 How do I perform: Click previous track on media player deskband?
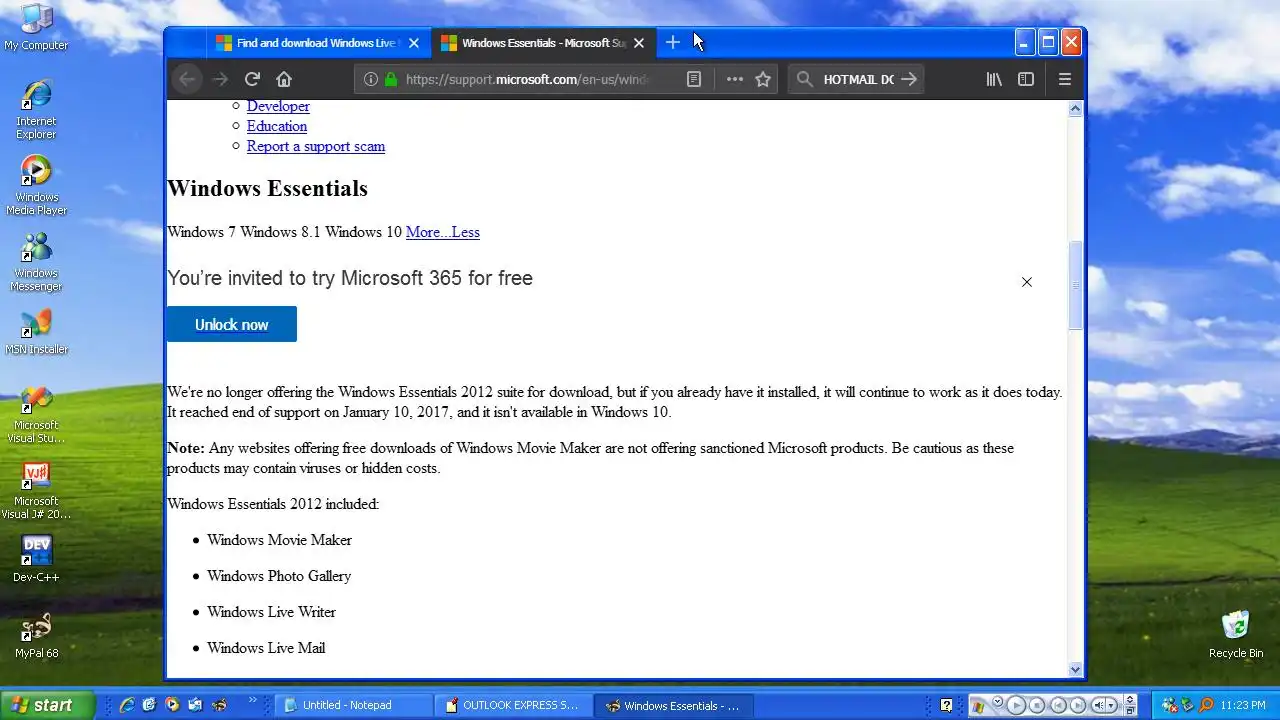[x=1058, y=705]
